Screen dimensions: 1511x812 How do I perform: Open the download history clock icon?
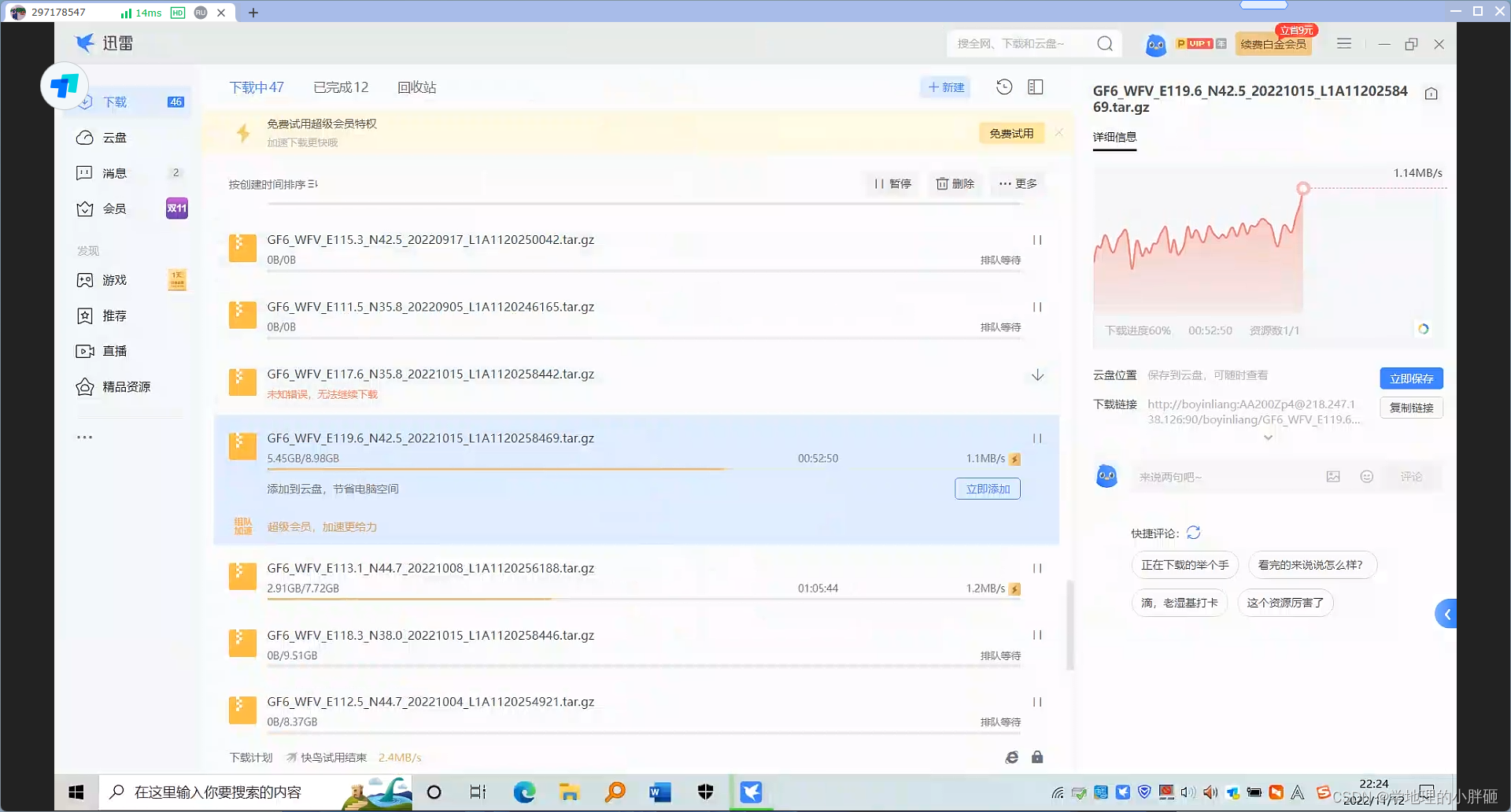(x=1004, y=87)
